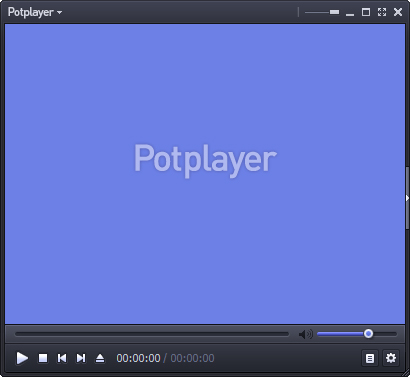Click the title bar opacity slider
This screenshot has height=377, width=410.
click(x=322, y=12)
